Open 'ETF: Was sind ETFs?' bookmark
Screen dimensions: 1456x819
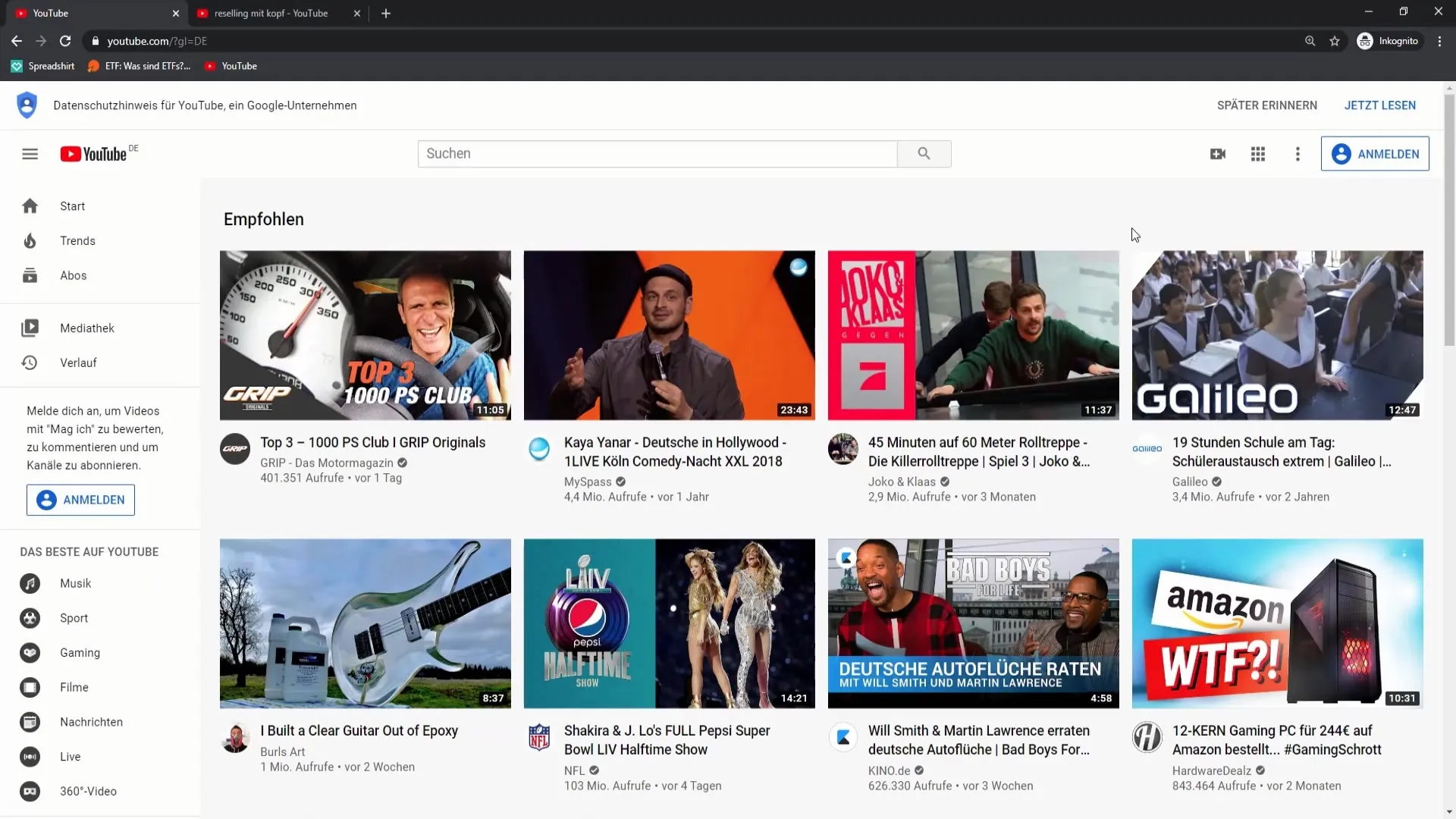tap(140, 66)
